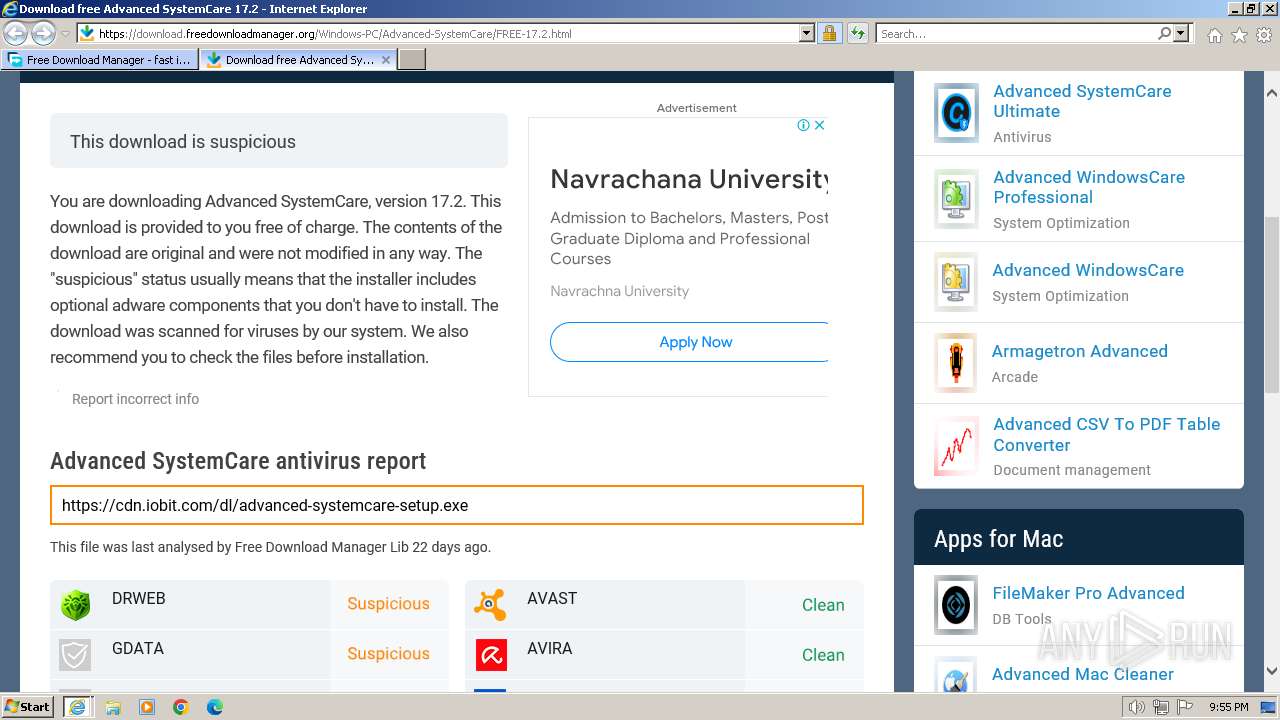Open Advanced CSV To PDF Table Converter link
Screen dimensions: 1280x720
click(x=1106, y=434)
